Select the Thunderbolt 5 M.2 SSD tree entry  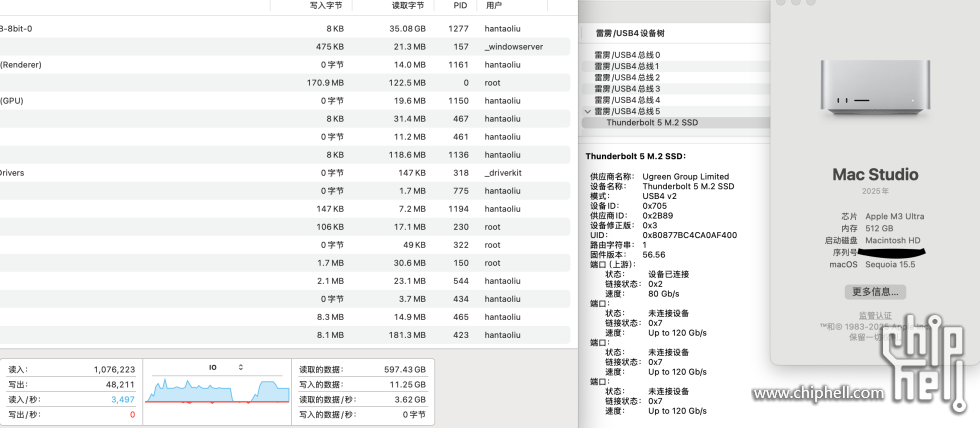click(x=652, y=122)
